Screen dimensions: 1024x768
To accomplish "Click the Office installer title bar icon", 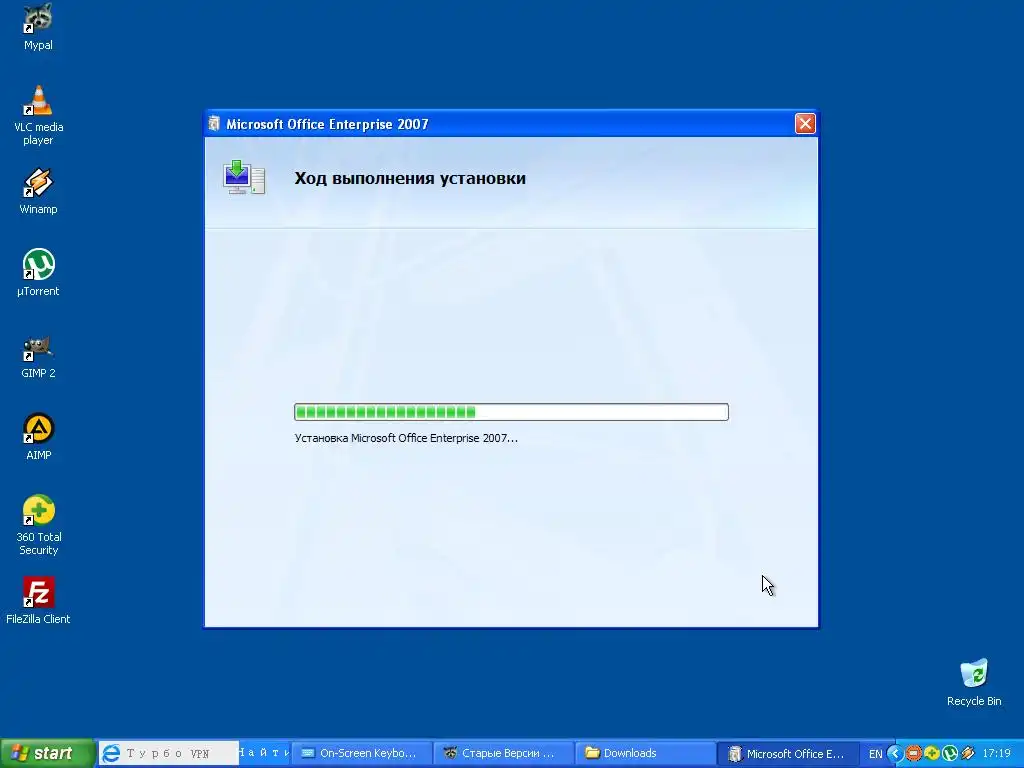I will (x=214, y=123).
